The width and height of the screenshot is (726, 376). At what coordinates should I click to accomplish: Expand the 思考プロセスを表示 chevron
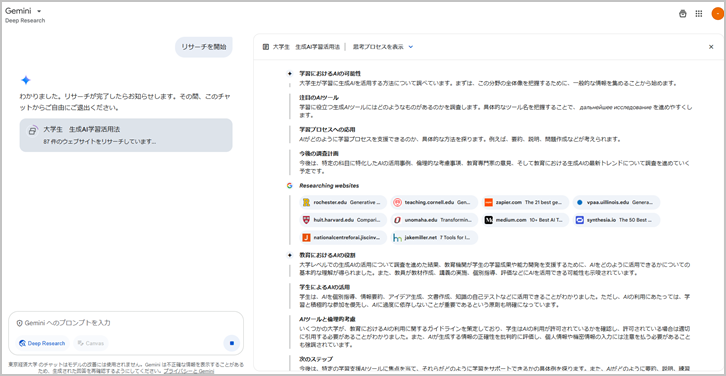411,47
